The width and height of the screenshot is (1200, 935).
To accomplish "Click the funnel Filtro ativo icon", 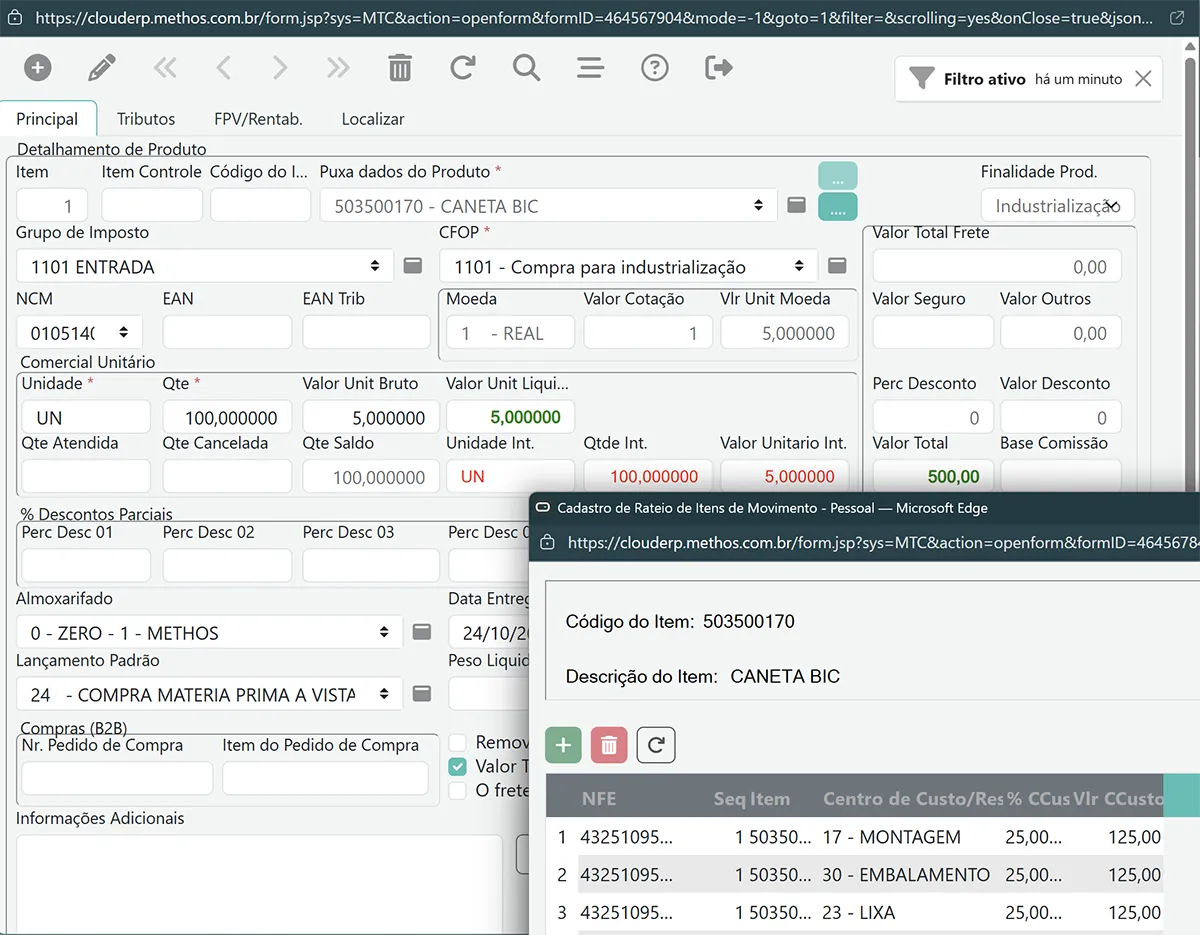I will click(x=921, y=79).
